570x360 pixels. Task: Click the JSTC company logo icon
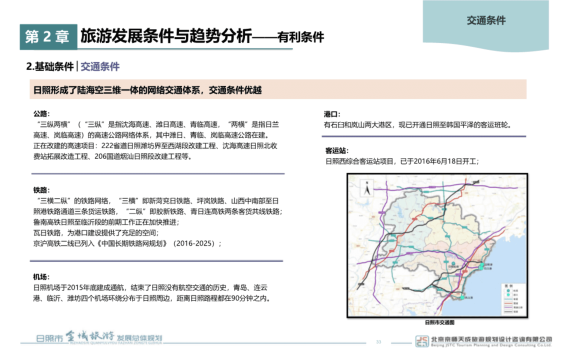click(x=422, y=341)
